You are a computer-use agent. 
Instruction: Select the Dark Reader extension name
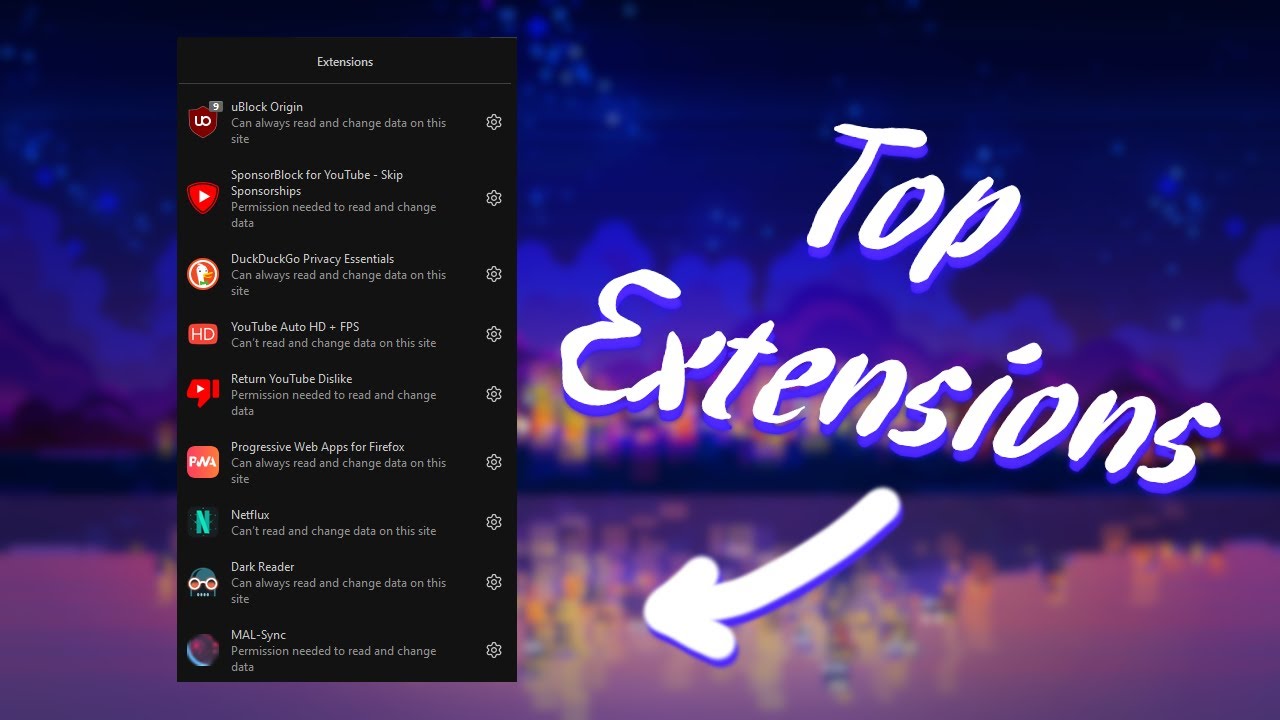(263, 567)
